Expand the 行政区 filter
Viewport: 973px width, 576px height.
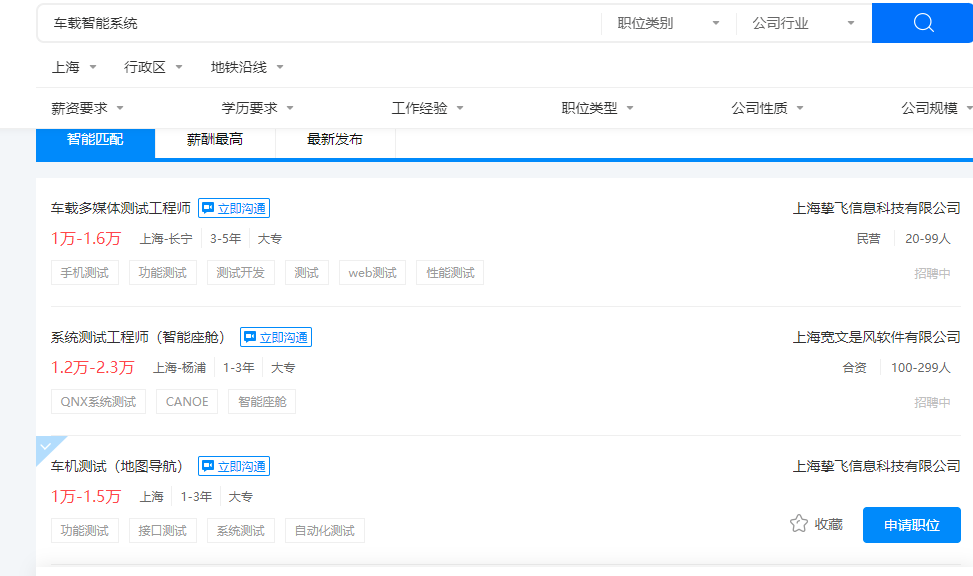click(153, 67)
